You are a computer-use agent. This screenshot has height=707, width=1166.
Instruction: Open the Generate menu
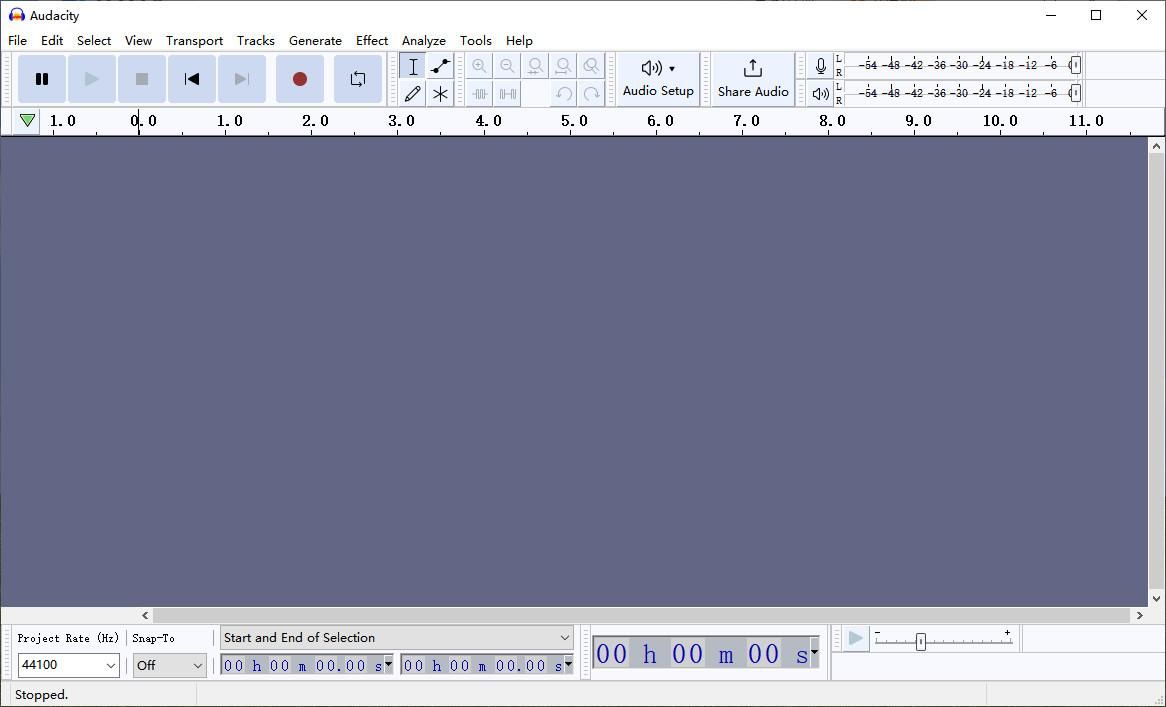pos(315,41)
